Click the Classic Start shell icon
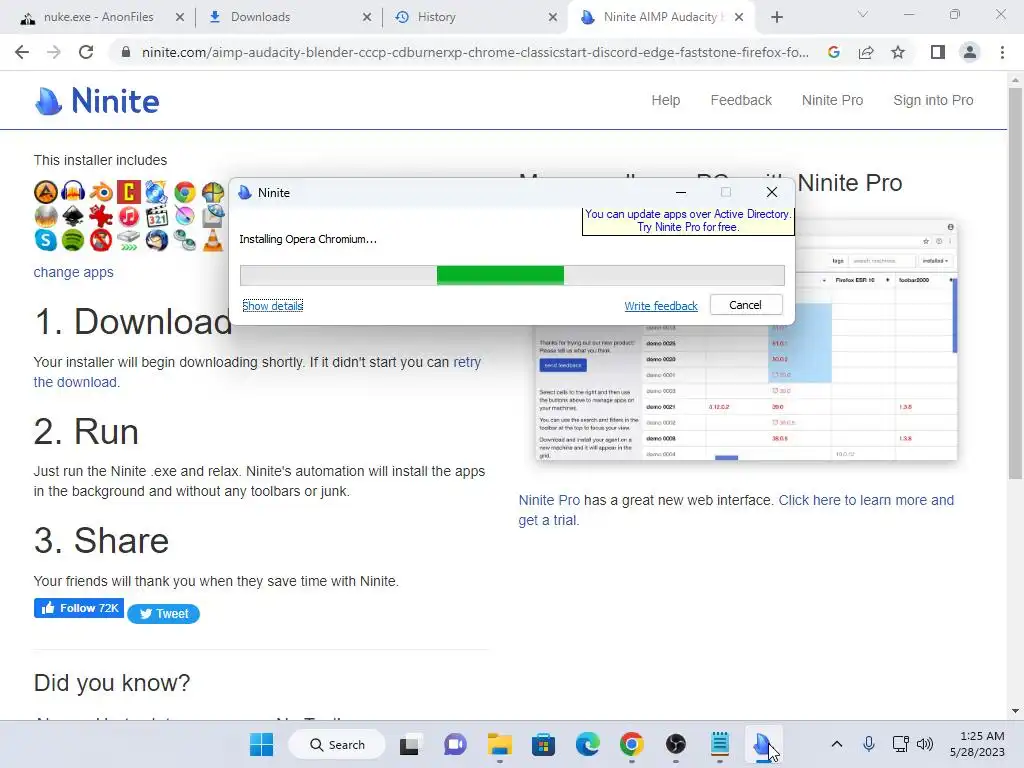 point(213,192)
